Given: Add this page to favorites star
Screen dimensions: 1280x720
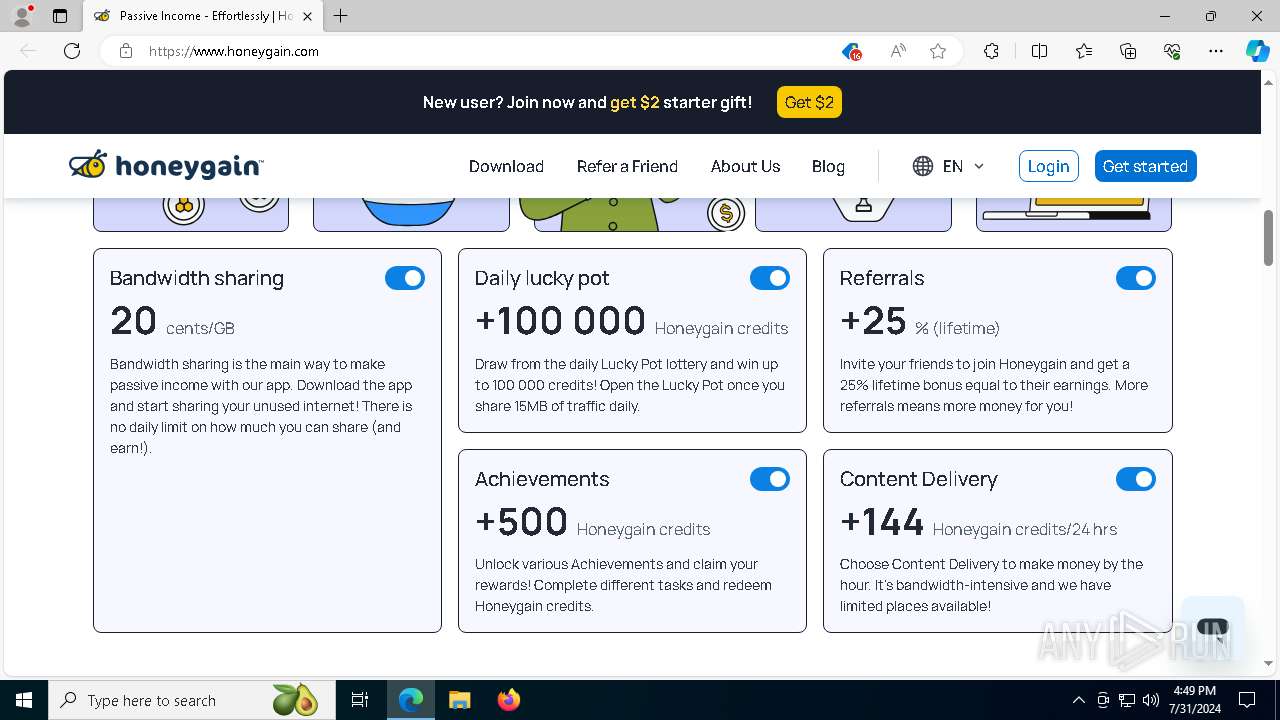Looking at the screenshot, I should [938, 51].
